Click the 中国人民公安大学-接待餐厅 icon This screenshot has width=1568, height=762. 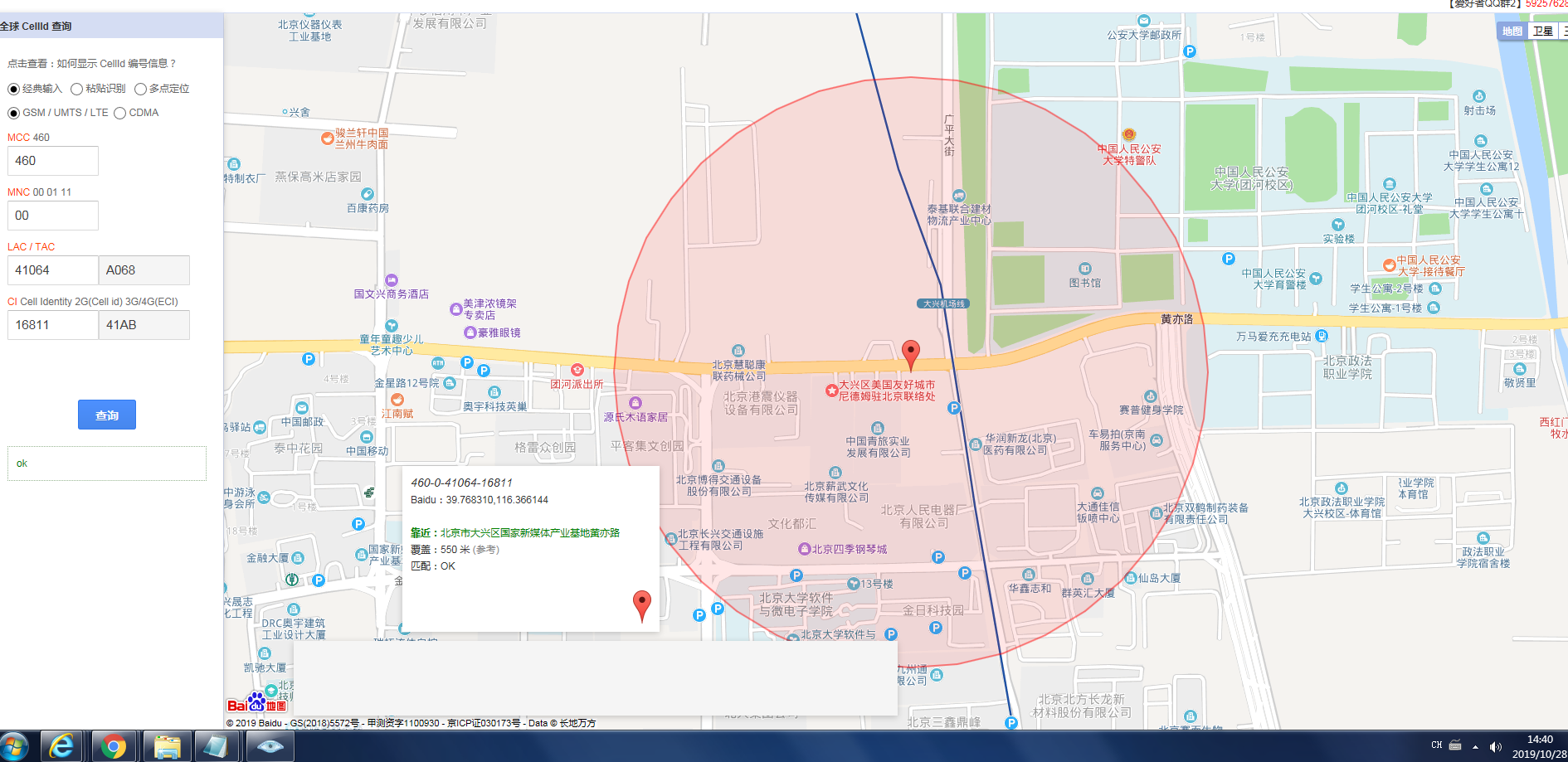(x=1389, y=265)
